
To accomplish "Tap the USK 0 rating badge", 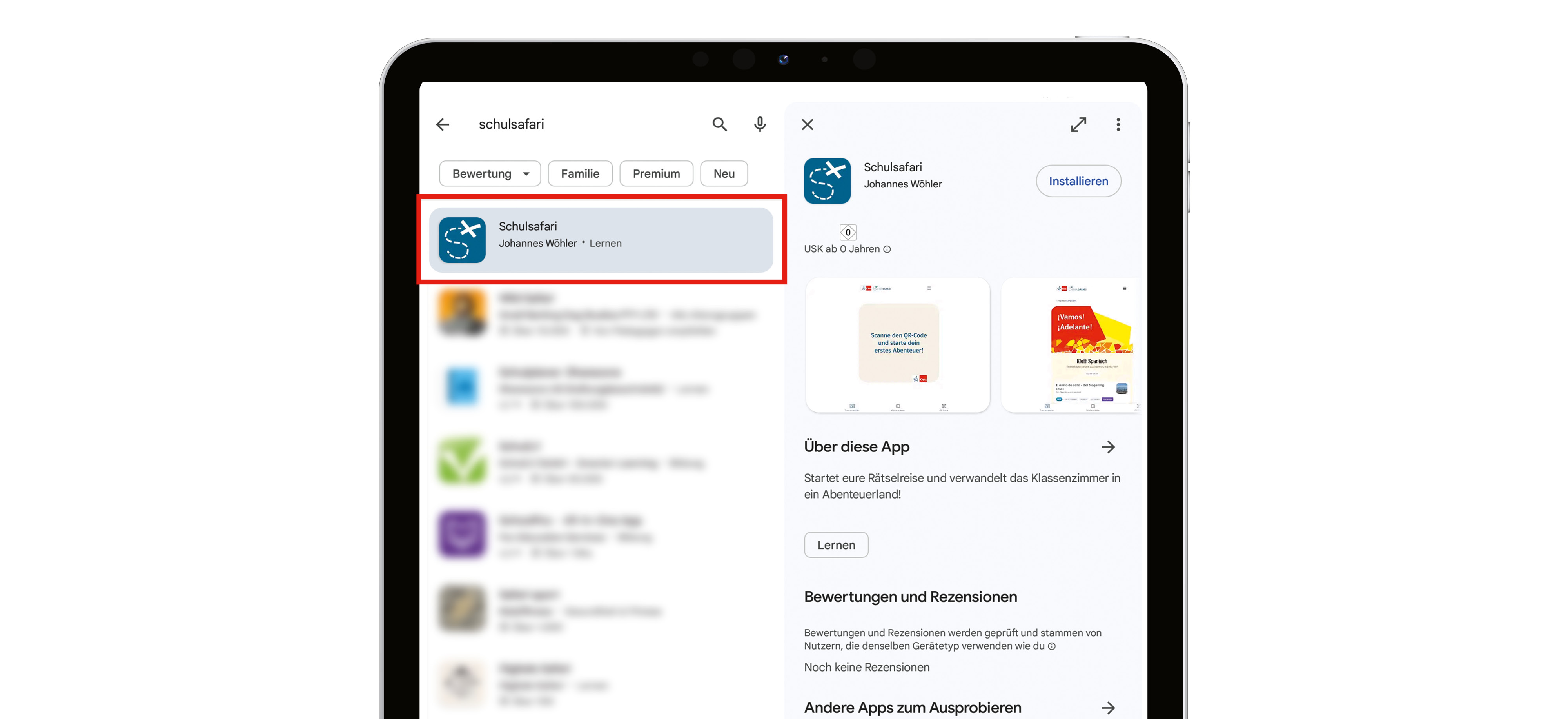I will pos(847,232).
